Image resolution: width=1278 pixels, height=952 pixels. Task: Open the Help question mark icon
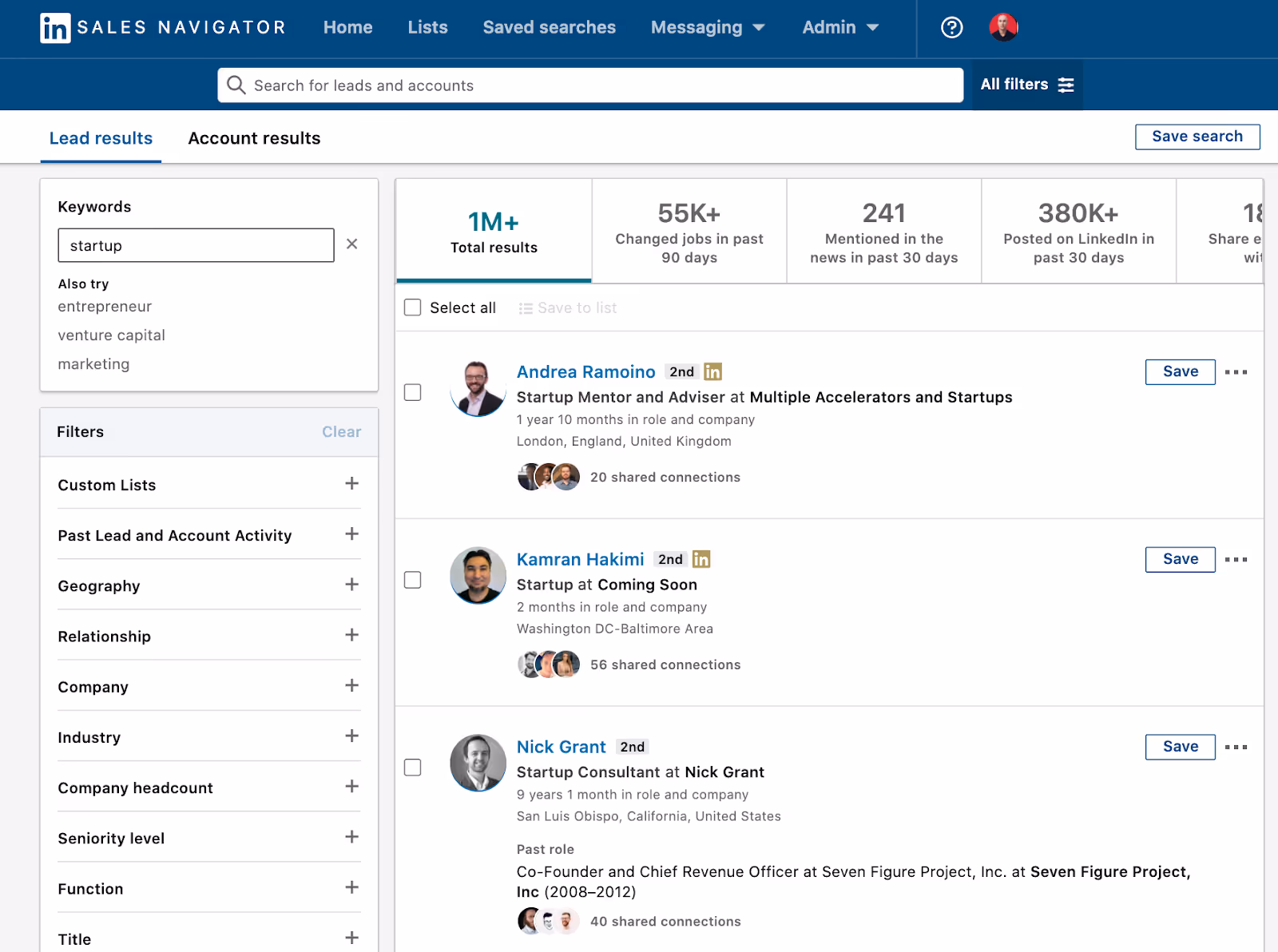pyautogui.click(x=951, y=28)
